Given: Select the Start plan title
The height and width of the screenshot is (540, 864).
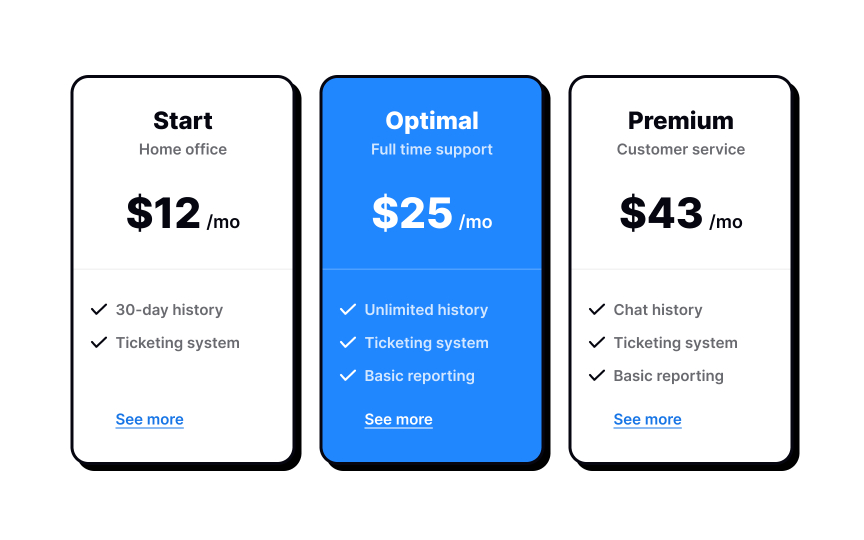Looking at the screenshot, I should [x=183, y=121].
